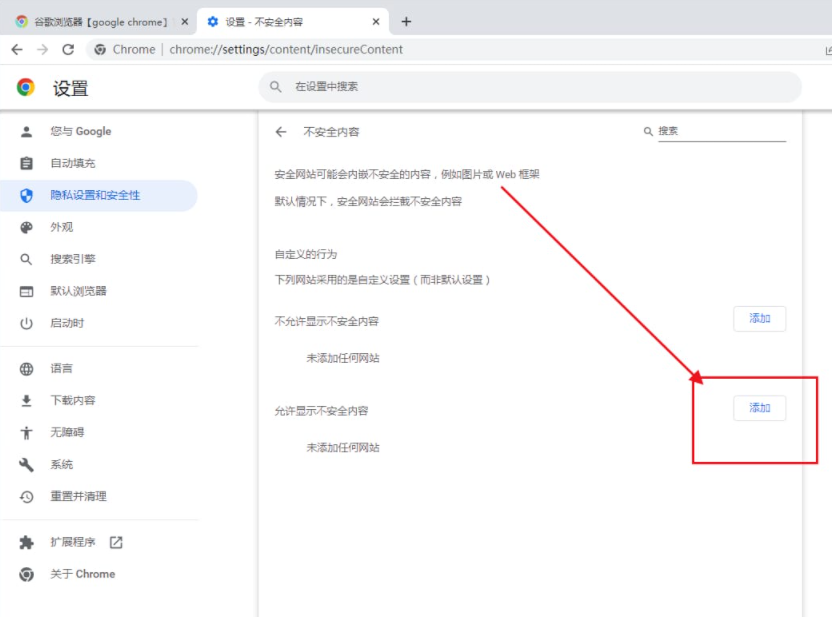Screen dimensions: 832x617
Task: Click the 搜索 field in 不安全内容 header
Action: point(722,131)
